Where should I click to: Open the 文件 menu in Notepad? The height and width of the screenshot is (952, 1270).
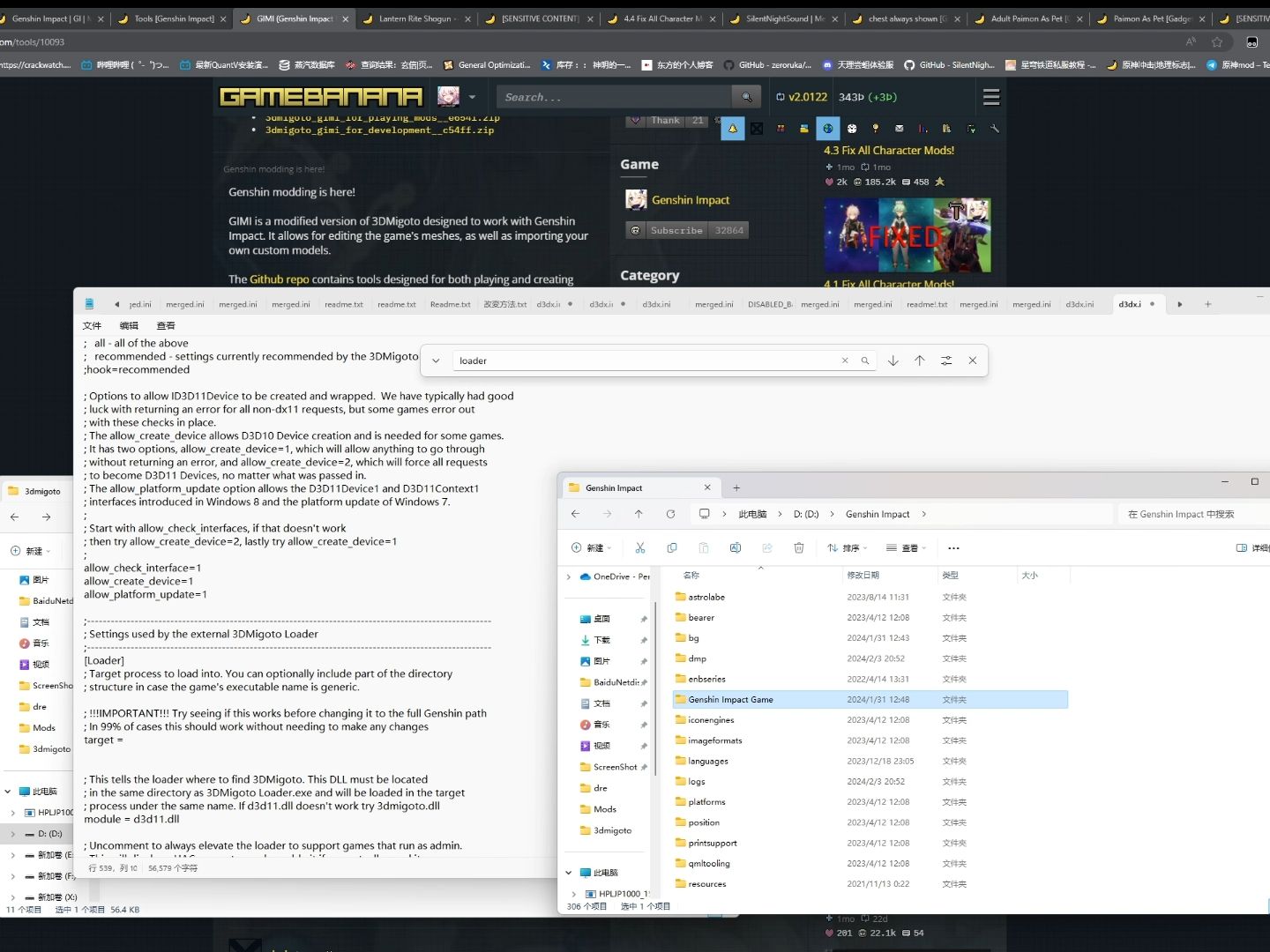(92, 325)
